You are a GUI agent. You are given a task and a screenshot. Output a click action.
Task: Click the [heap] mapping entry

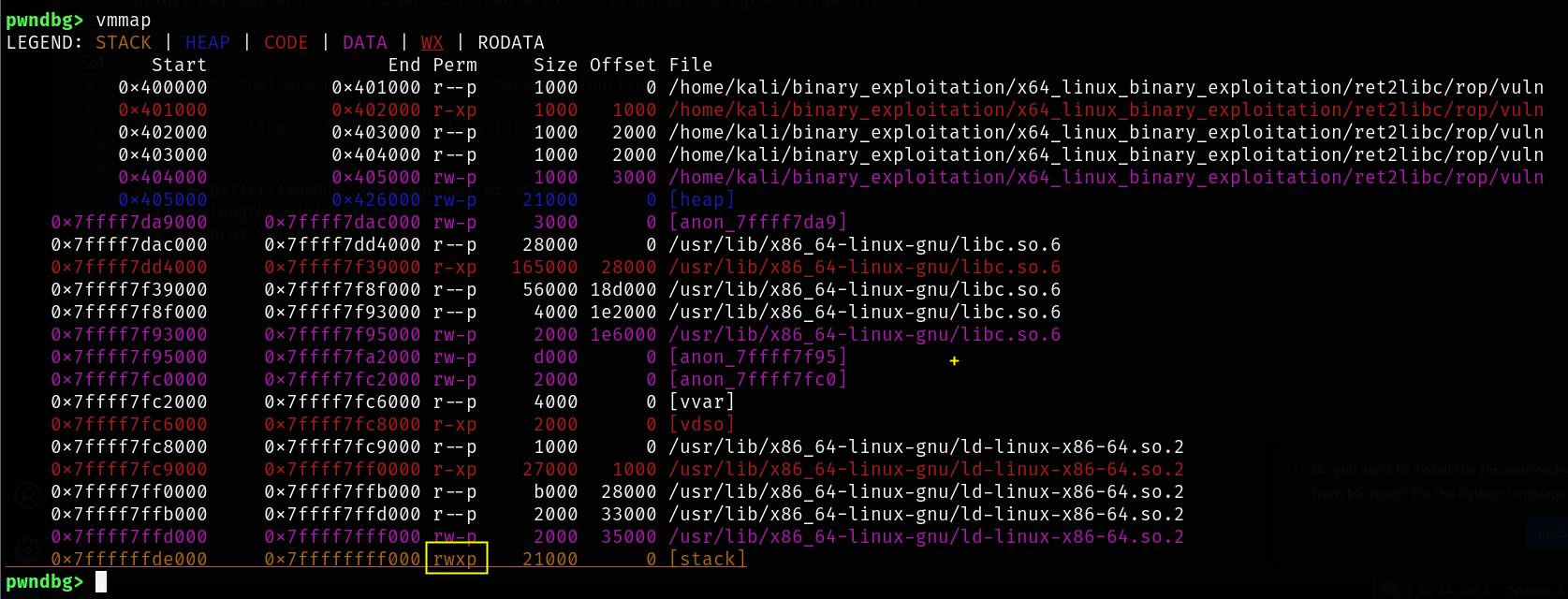pyautogui.click(x=702, y=199)
